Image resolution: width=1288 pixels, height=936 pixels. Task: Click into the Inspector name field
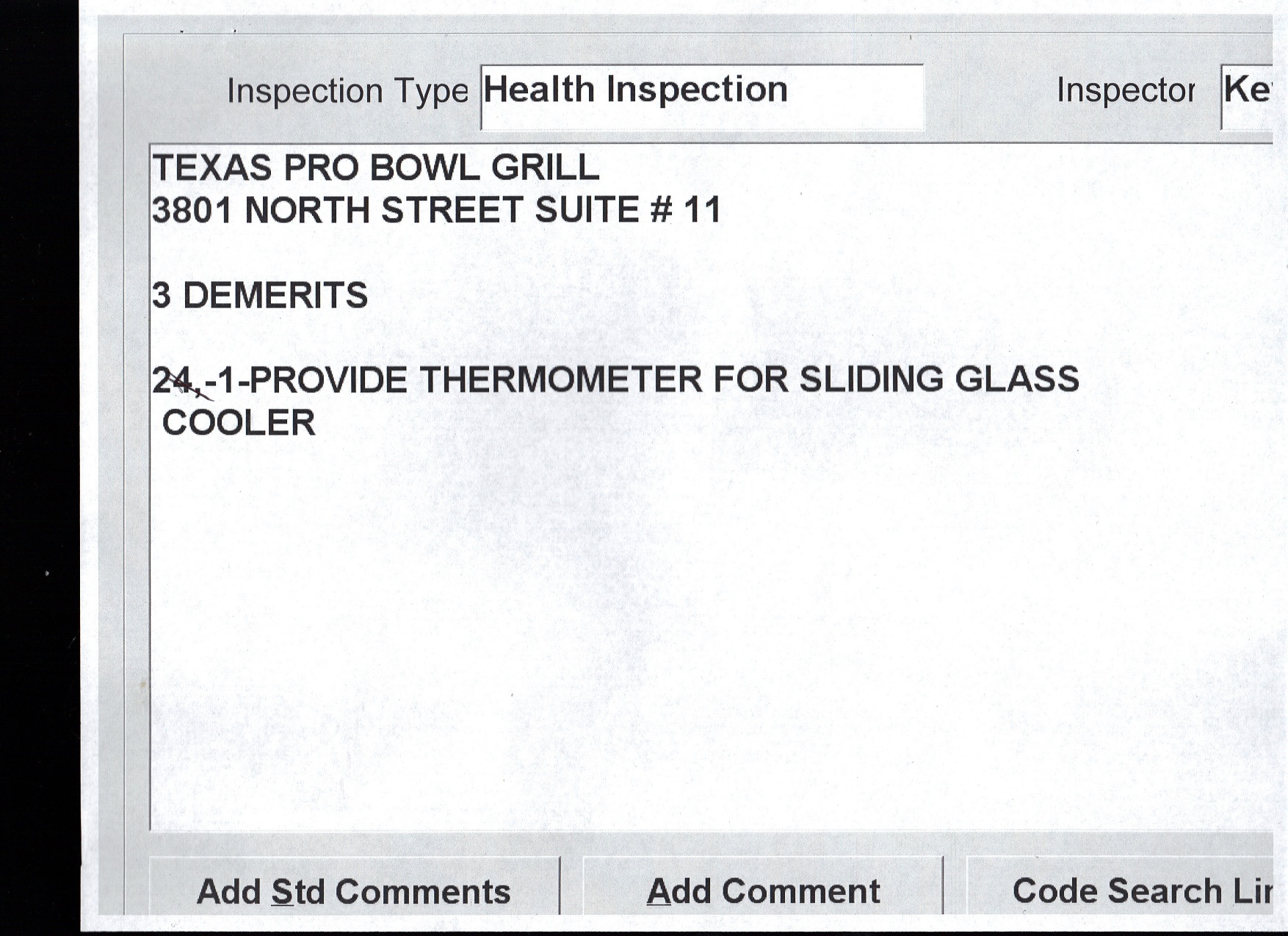pyautogui.click(x=1247, y=96)
